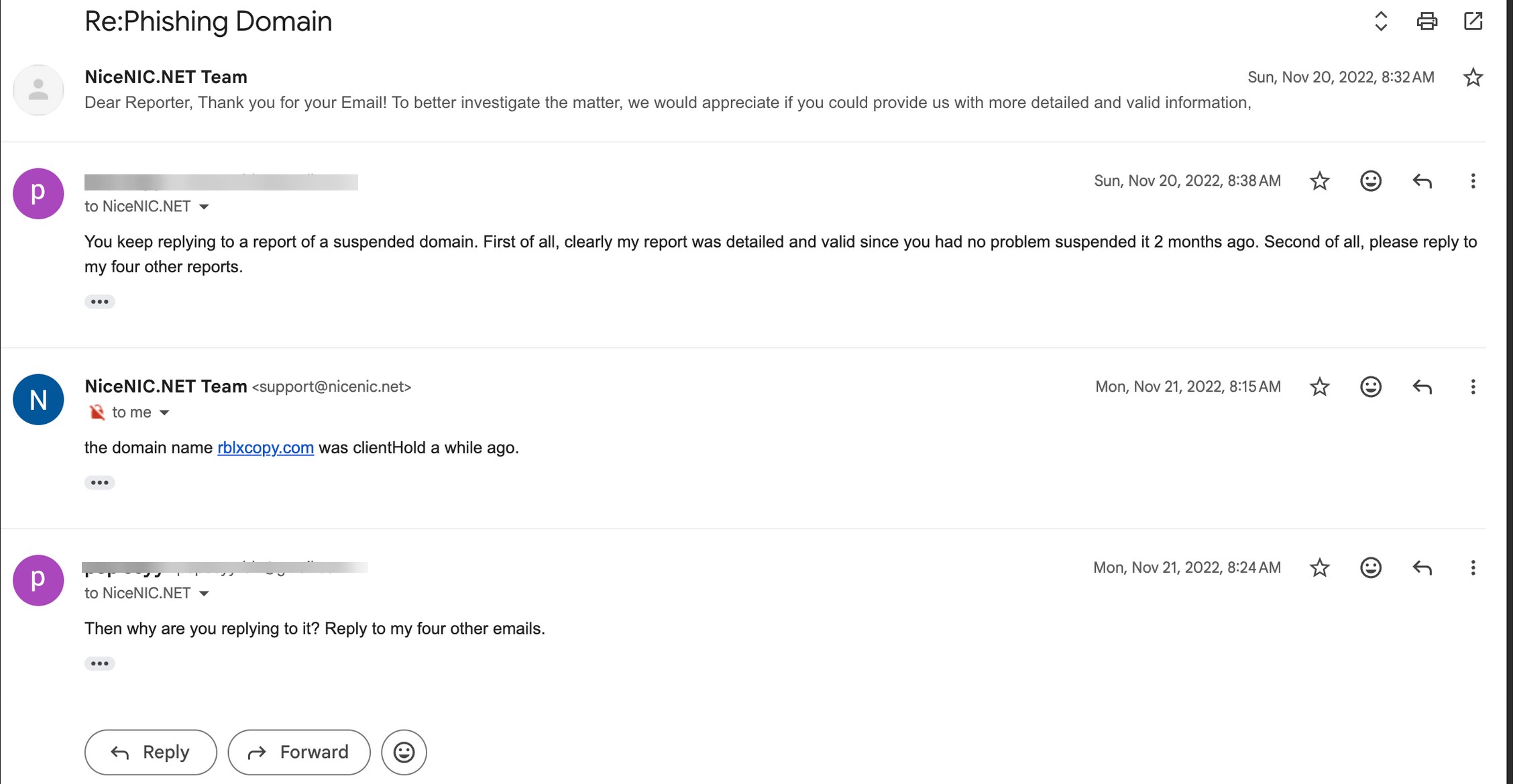Image resolution: width=1513 pixels, height=784 pixels.
Task: Star the 8:38 AM message
Action: pyautogui.click(x=1319, y=181)
